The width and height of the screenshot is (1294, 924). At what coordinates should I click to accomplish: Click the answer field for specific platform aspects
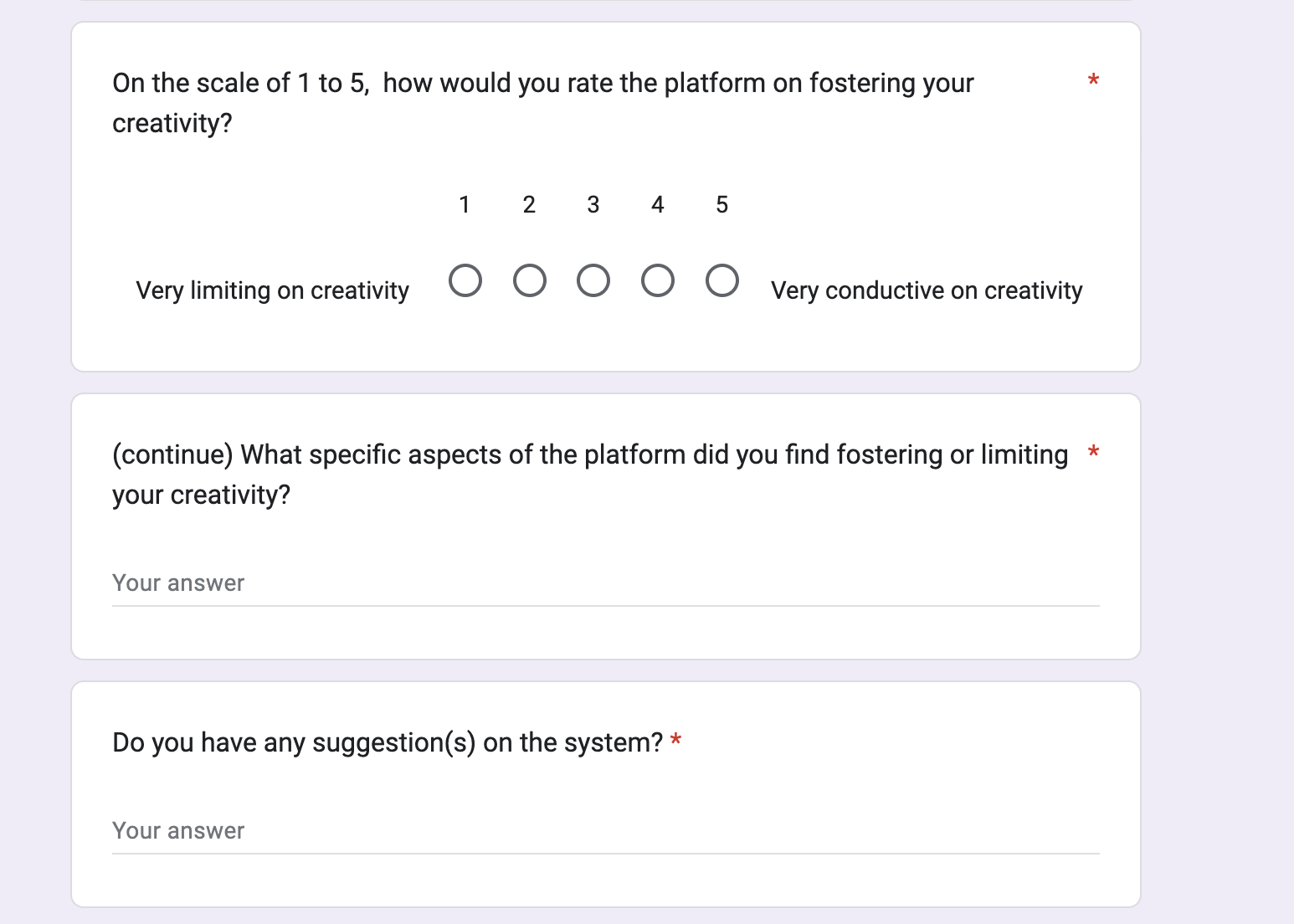click(x=605, y=583)
